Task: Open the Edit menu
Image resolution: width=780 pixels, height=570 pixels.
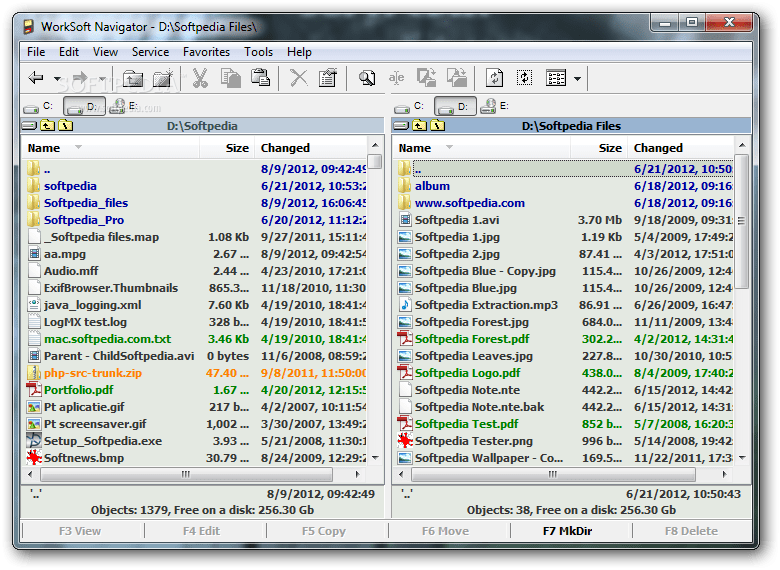Action: tap(69, 52)
